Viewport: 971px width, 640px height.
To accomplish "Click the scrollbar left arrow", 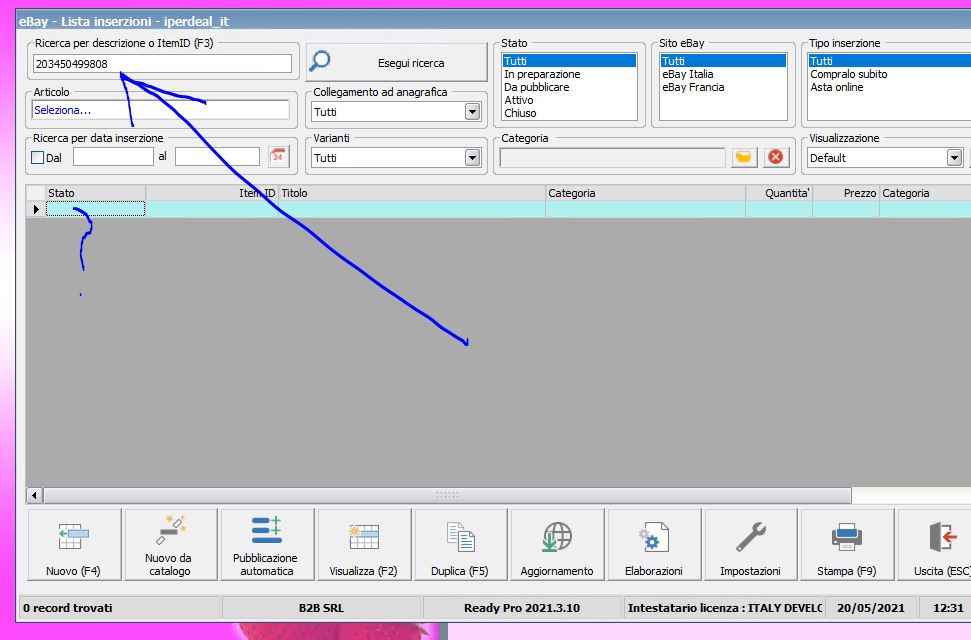I will tap(35, 495).
